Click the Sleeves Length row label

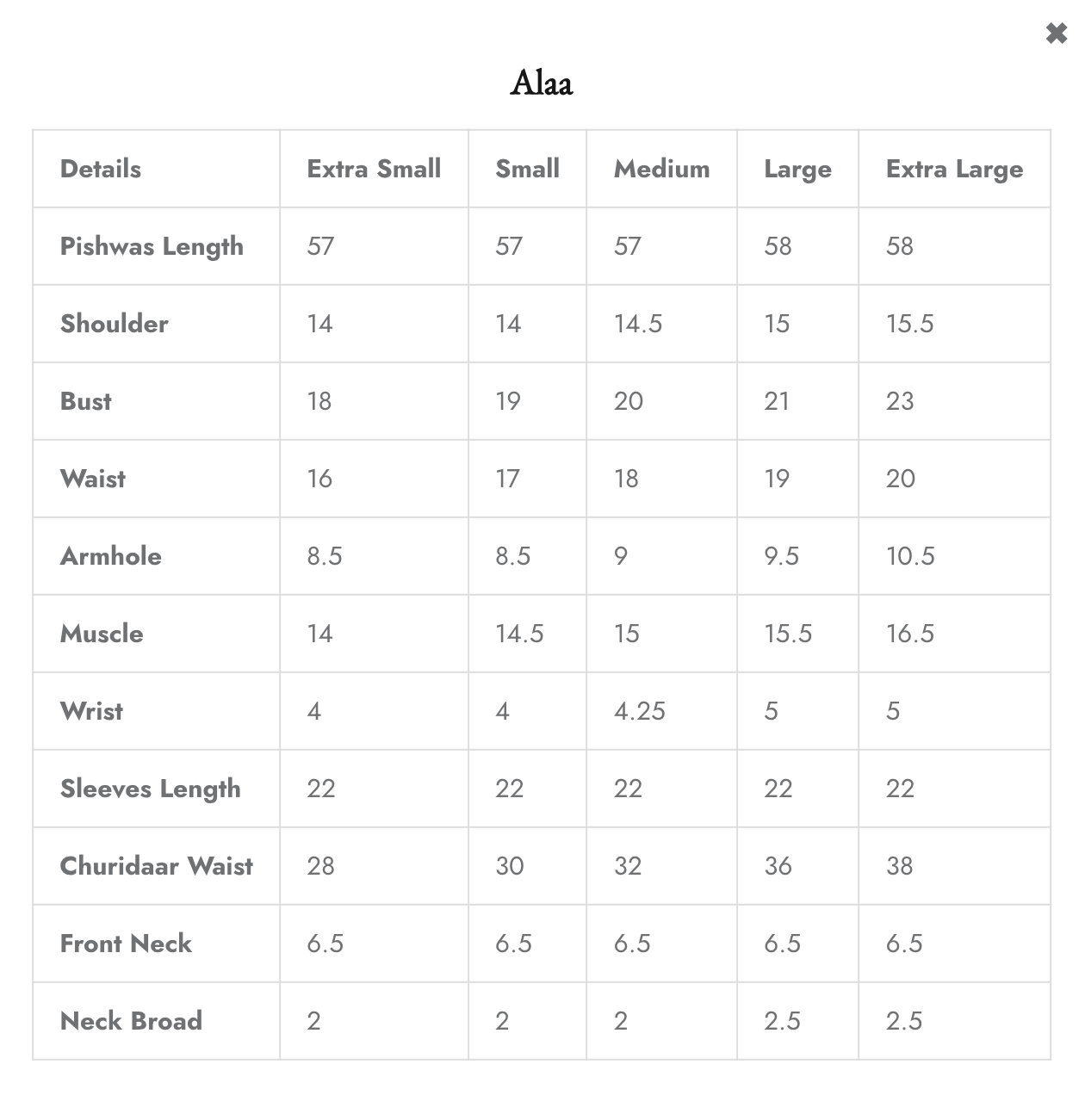(x=151, y=789)
